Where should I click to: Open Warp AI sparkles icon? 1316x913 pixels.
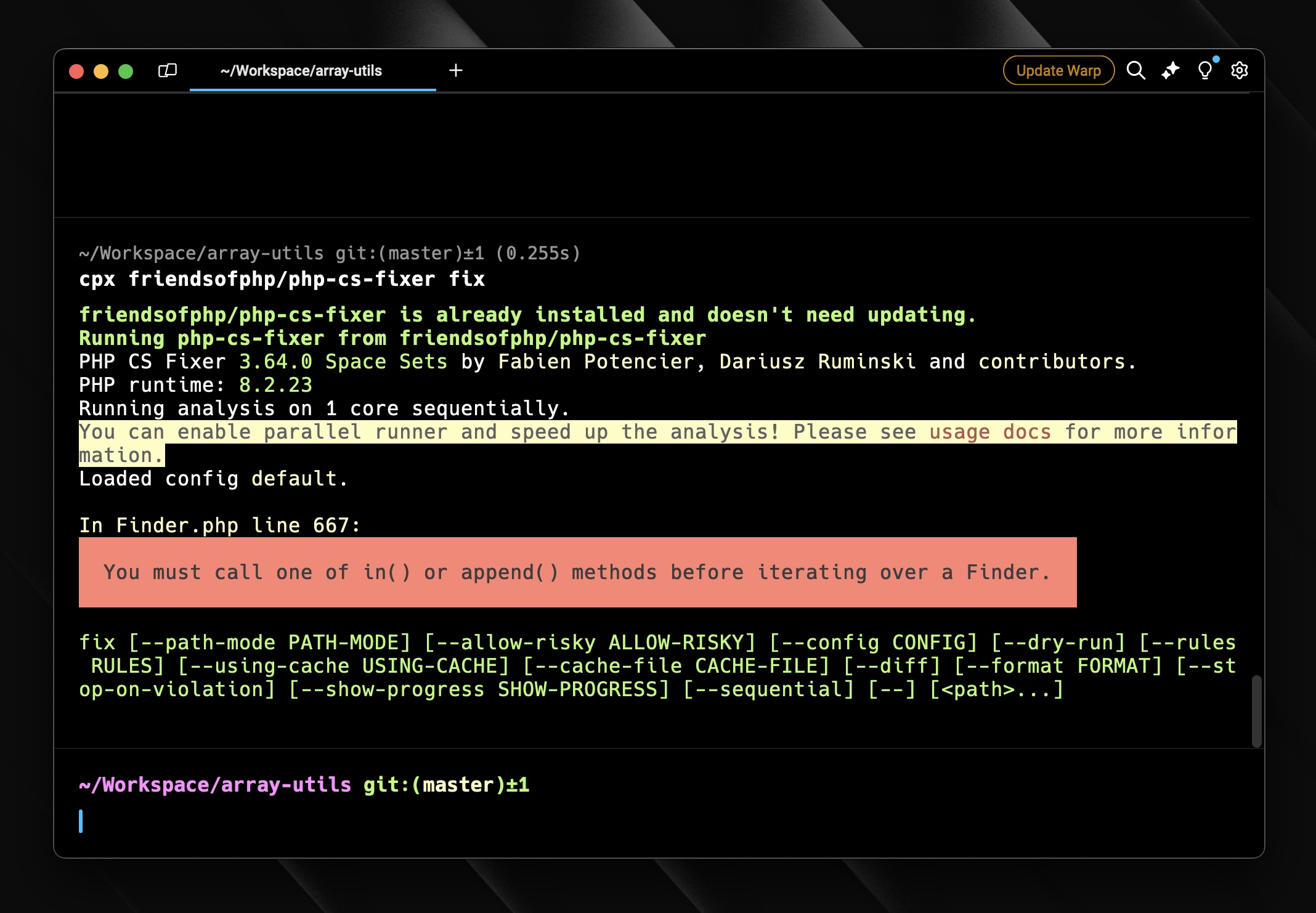tap(1170, 71)
